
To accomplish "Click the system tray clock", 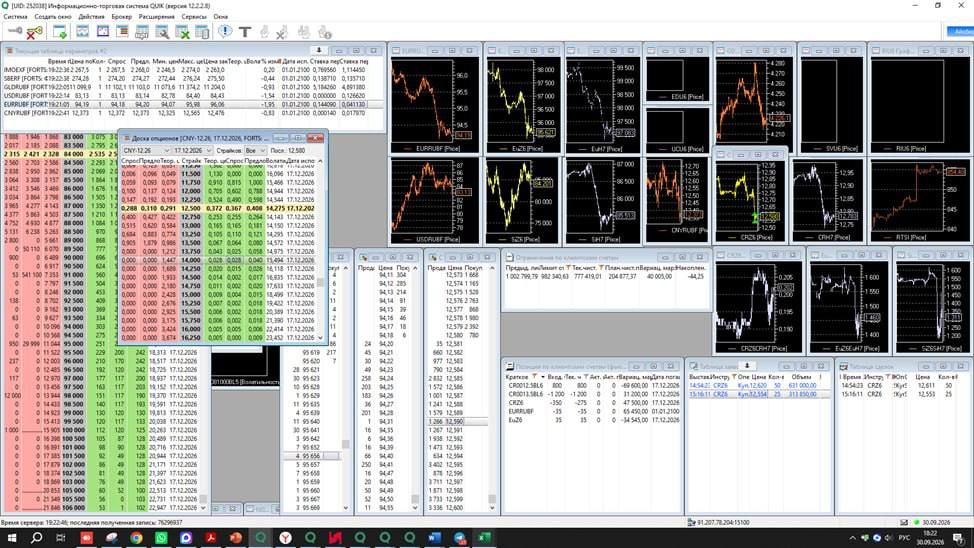I will [930, 537].
